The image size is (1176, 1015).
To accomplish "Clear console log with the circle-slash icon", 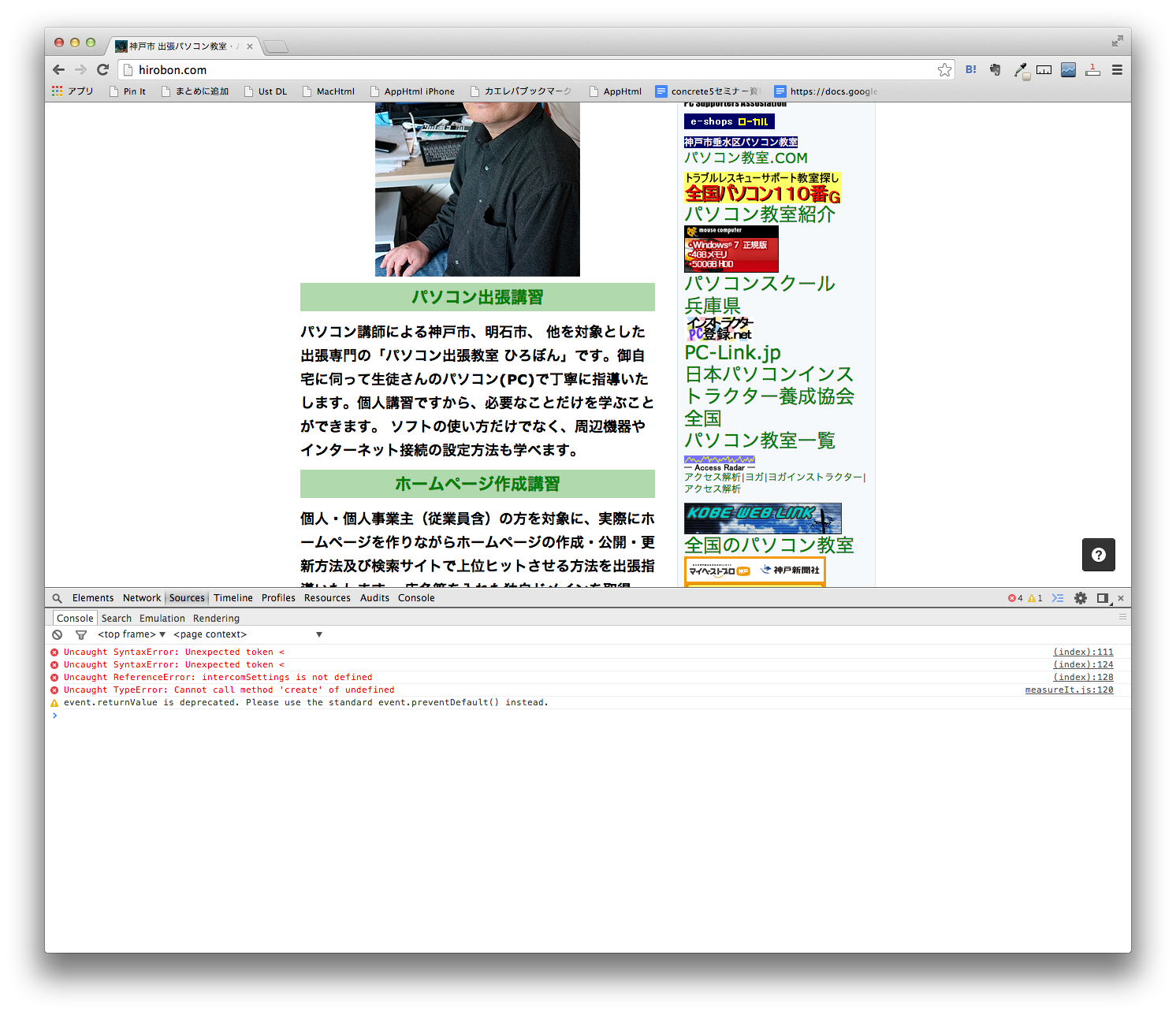I will (x=58, y=634).
